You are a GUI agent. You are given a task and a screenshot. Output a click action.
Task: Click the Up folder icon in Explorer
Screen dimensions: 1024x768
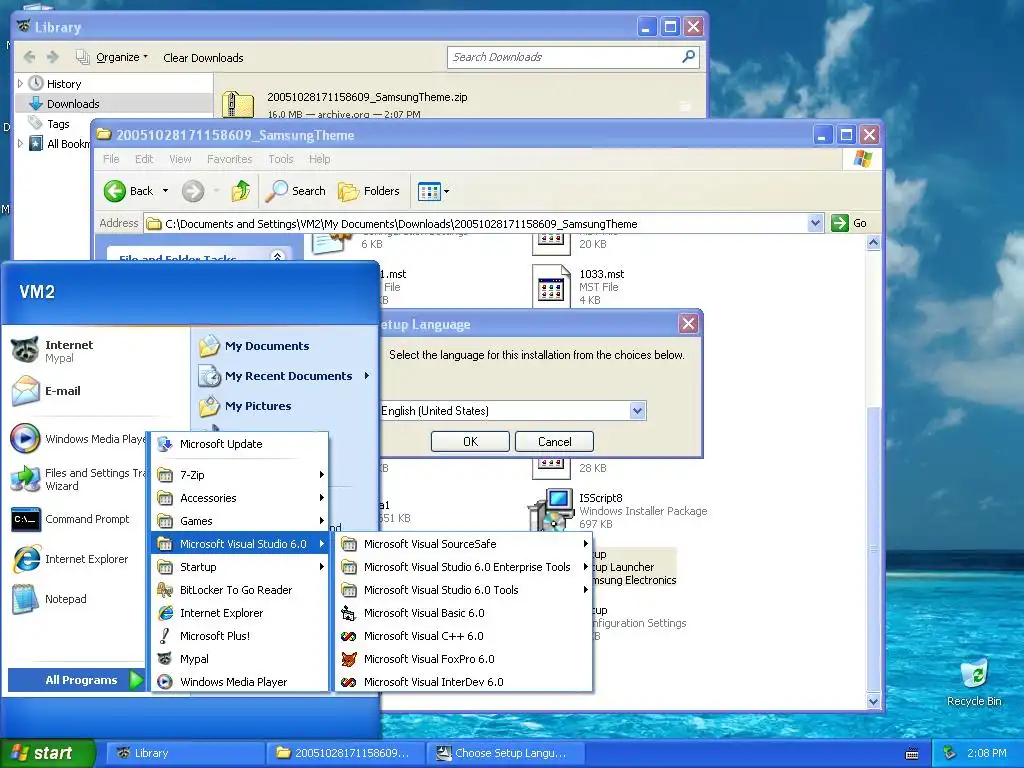click(240, 191)
